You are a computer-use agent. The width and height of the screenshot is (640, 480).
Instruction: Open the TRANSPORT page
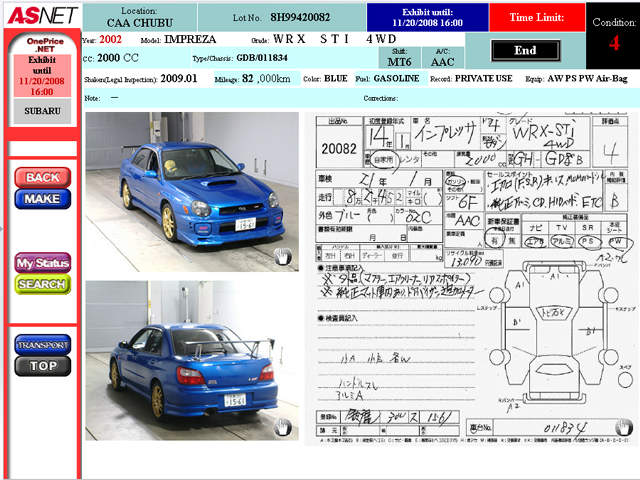tap(43, 345)
